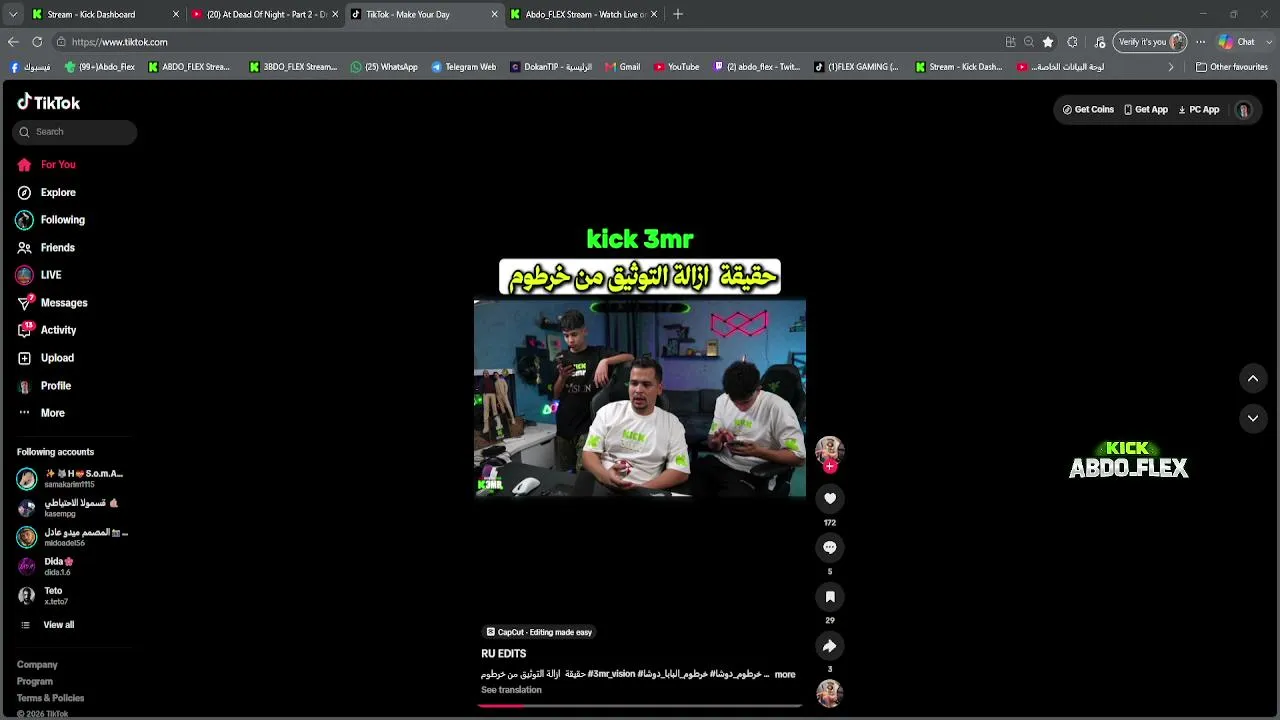The width and height of the screenshot is (1280, 720).
Task: Open the RU EDITS creator profile
Action: coord(504,654)
